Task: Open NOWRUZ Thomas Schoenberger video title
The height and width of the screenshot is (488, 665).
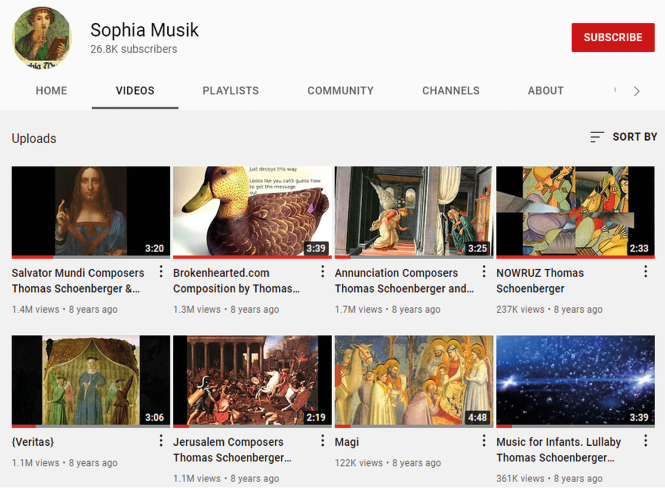Action: pyautogui.click(x=540, y=281)
